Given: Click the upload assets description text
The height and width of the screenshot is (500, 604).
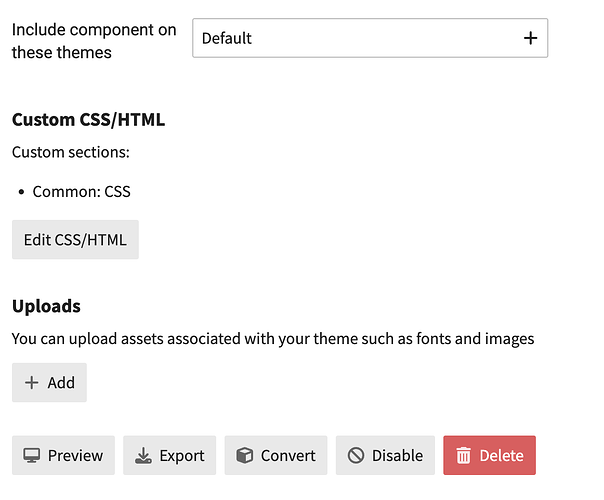Looking at the screenshot, I should coord(273,339).
